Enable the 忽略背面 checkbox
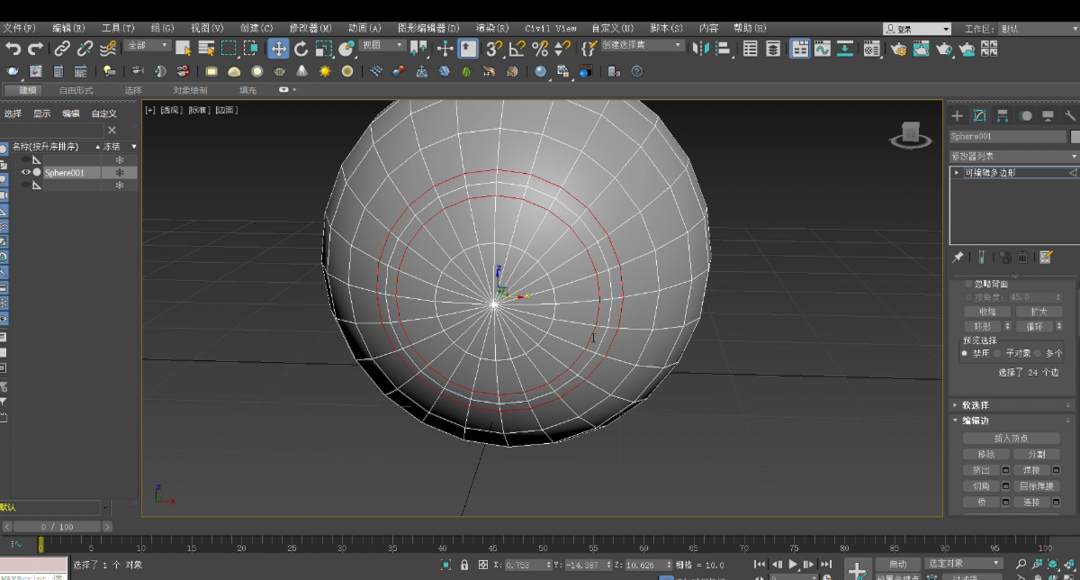The image size is (1080, 580). 967,284
